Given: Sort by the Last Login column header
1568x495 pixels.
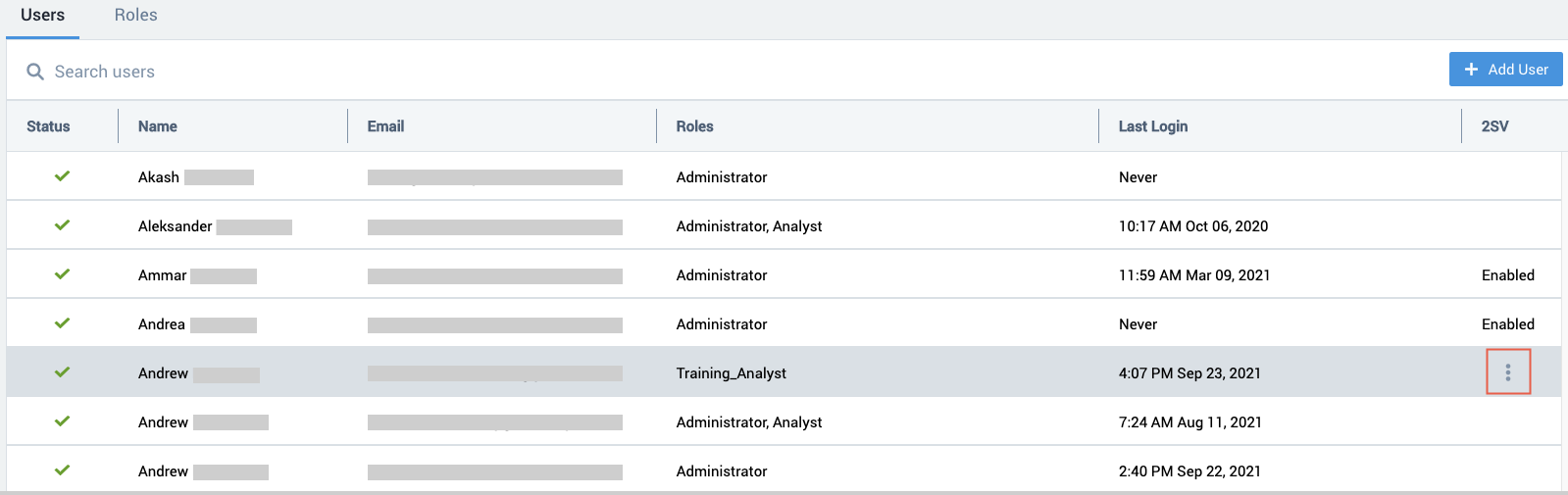Looking at the screenshot, I should click(x=1152, y=126).
